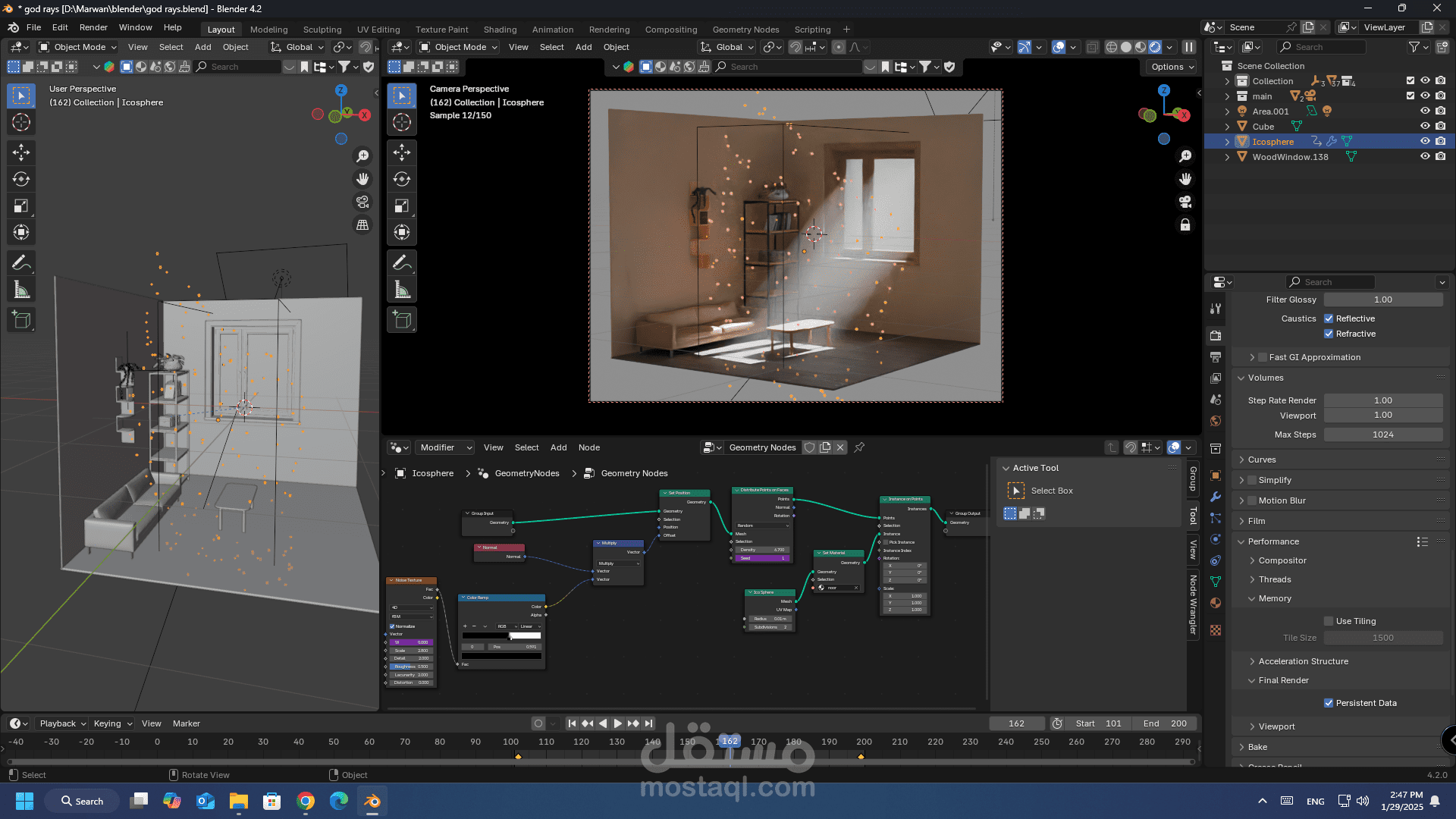
Task: Enable the Use Tiling checkbox
Action: coord(1329,621)
